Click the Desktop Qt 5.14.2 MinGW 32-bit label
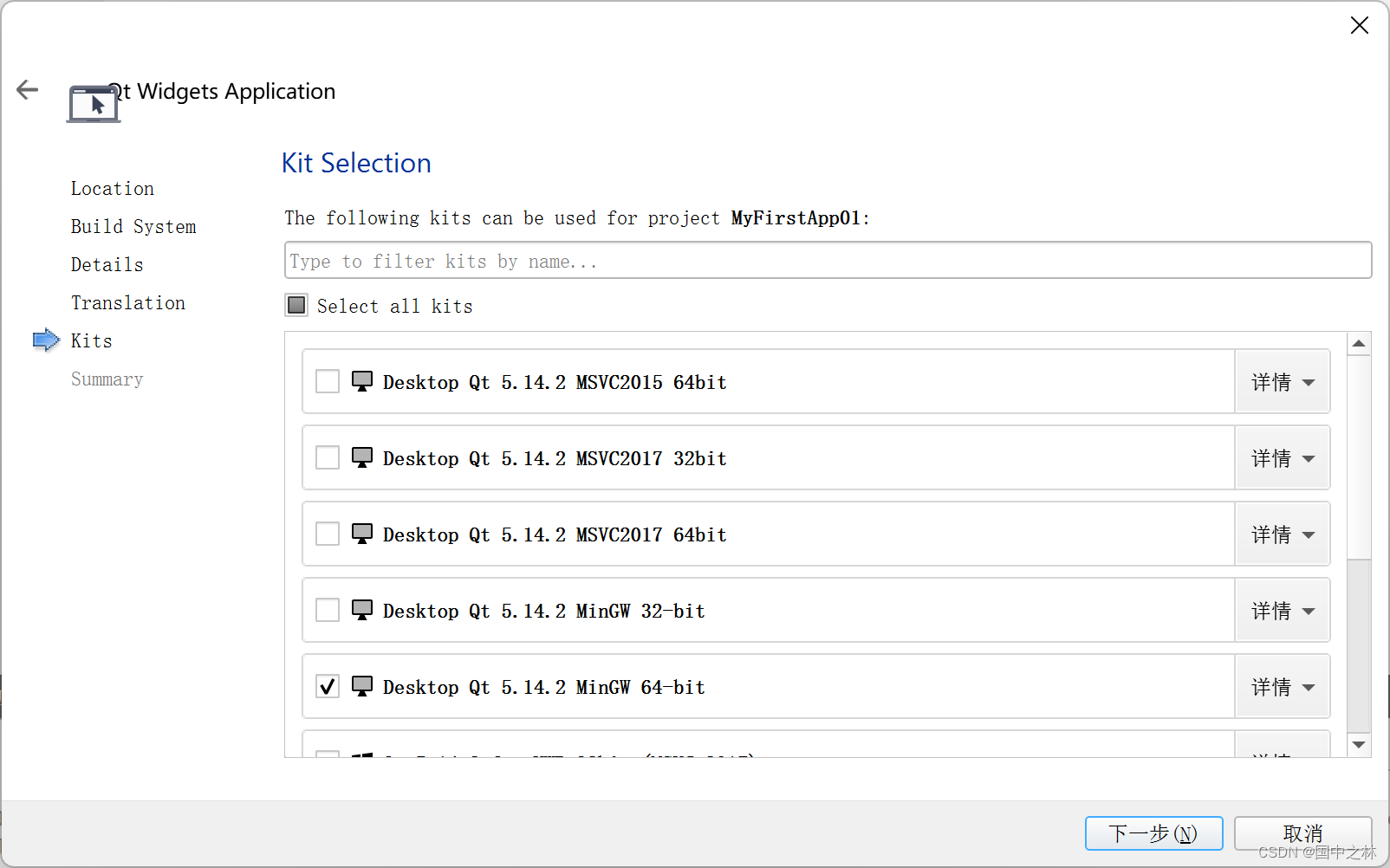 point(544,611)
